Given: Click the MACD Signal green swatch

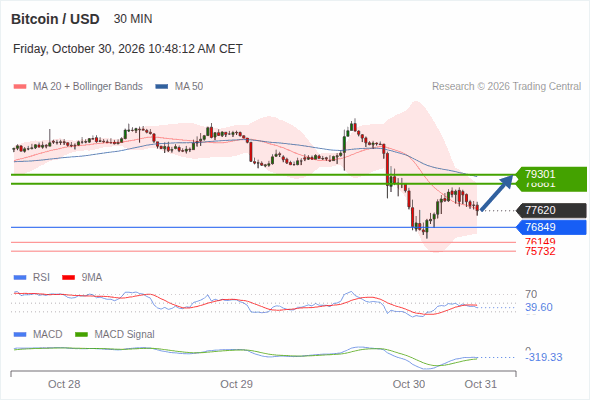Looking at the screenshot, I should click(x=82, y=335).
